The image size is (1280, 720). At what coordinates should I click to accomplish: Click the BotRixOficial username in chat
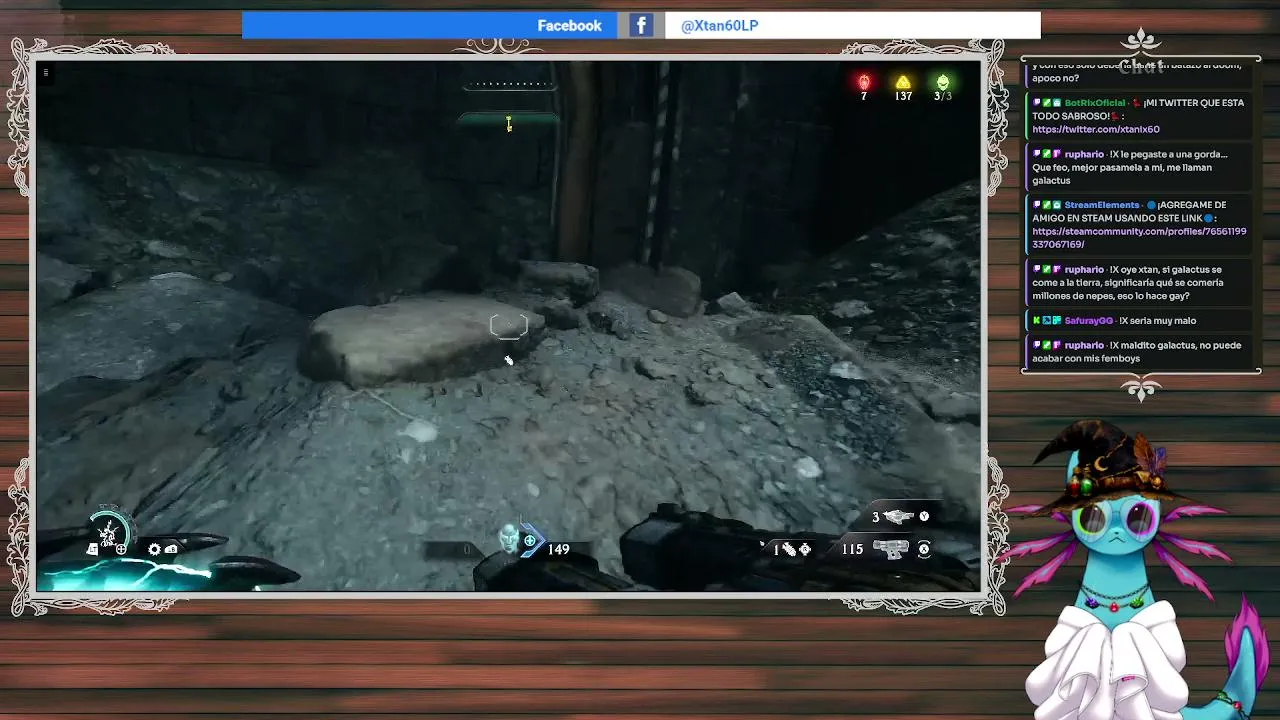(x=1094, y=103)
